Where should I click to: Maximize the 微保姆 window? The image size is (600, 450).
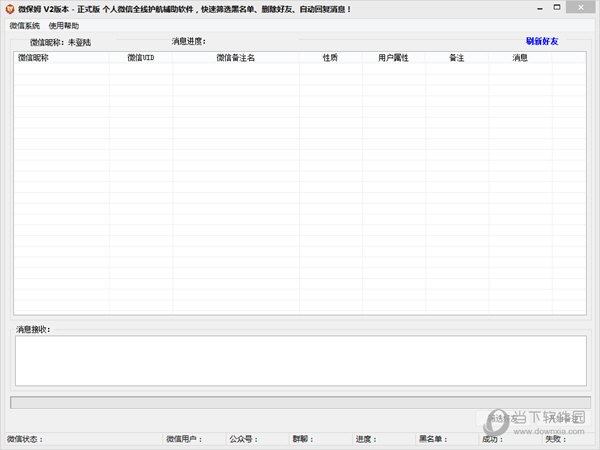[x=557, y=7]
